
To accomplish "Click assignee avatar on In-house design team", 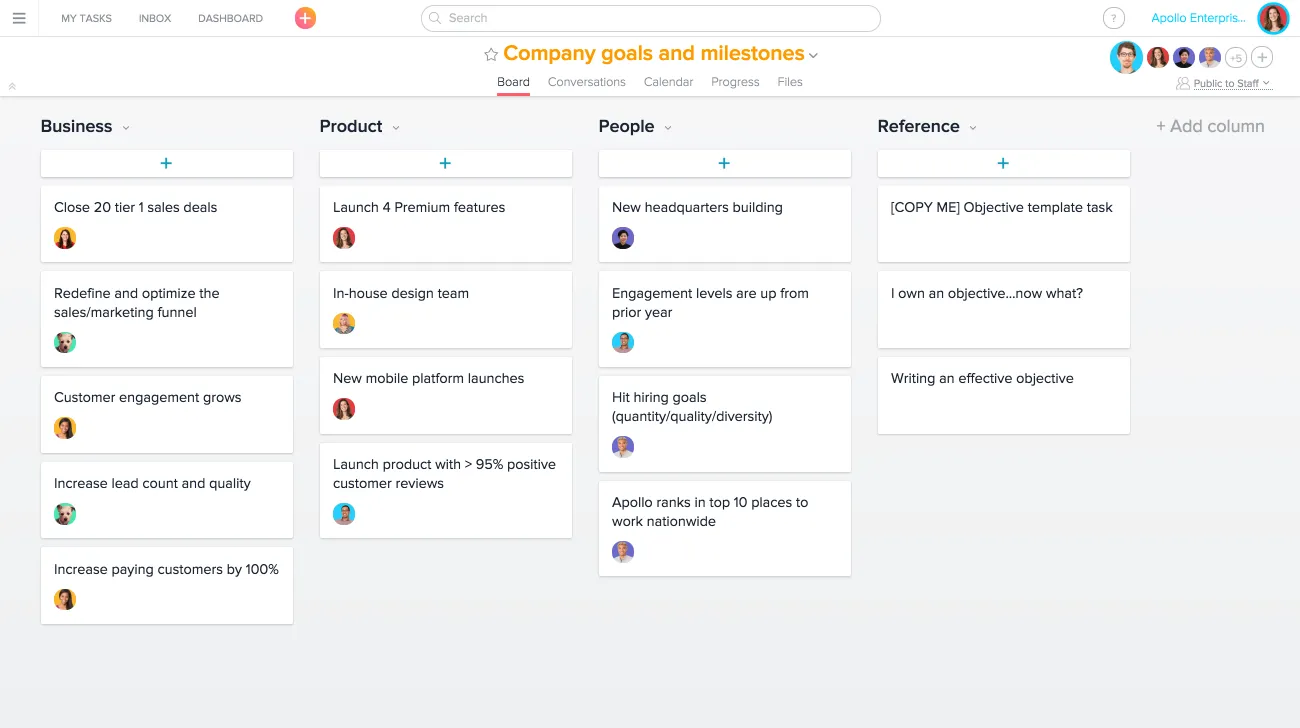I will (x=344, y=324).
